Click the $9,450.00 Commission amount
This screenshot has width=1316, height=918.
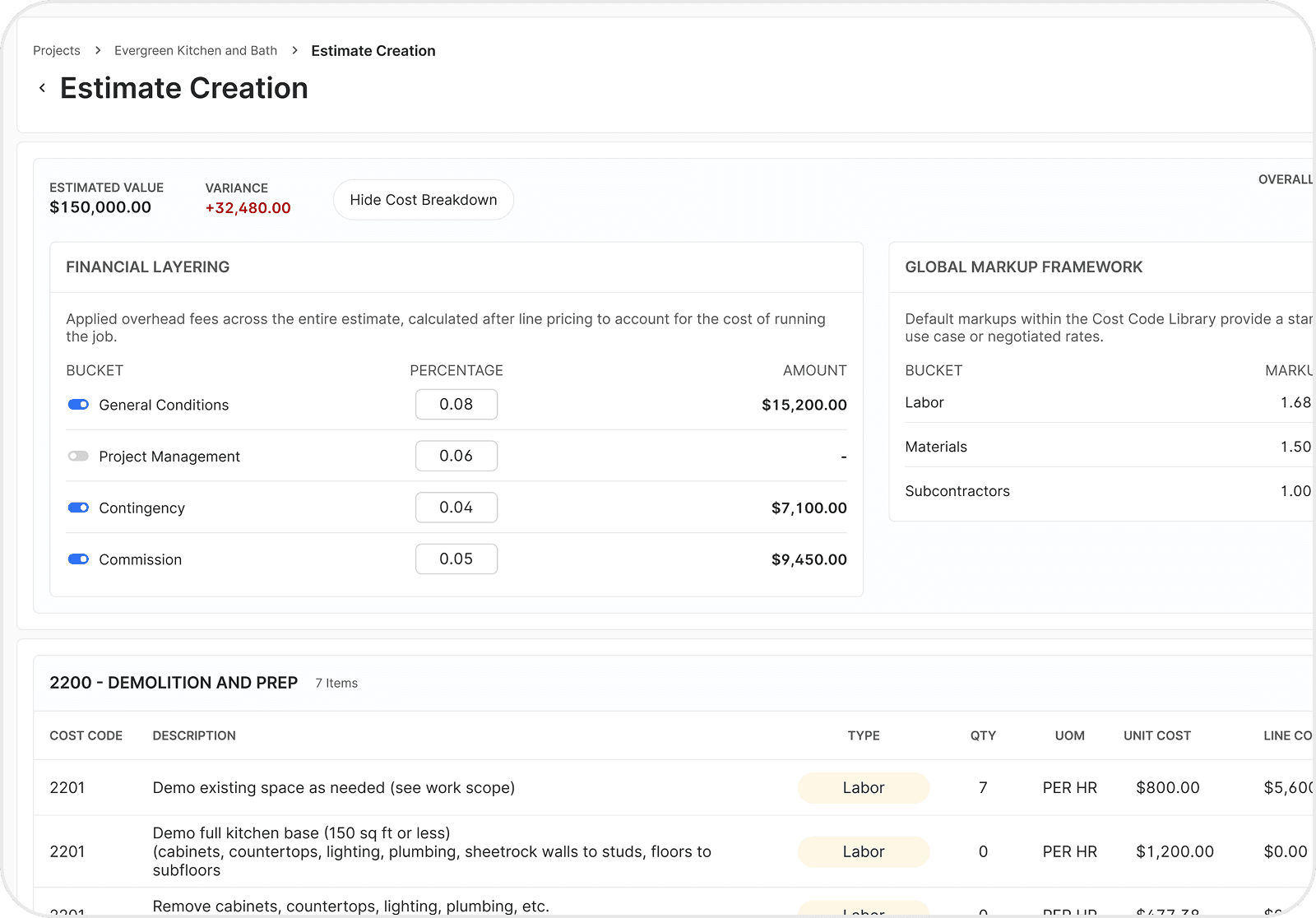coord(809,560)
